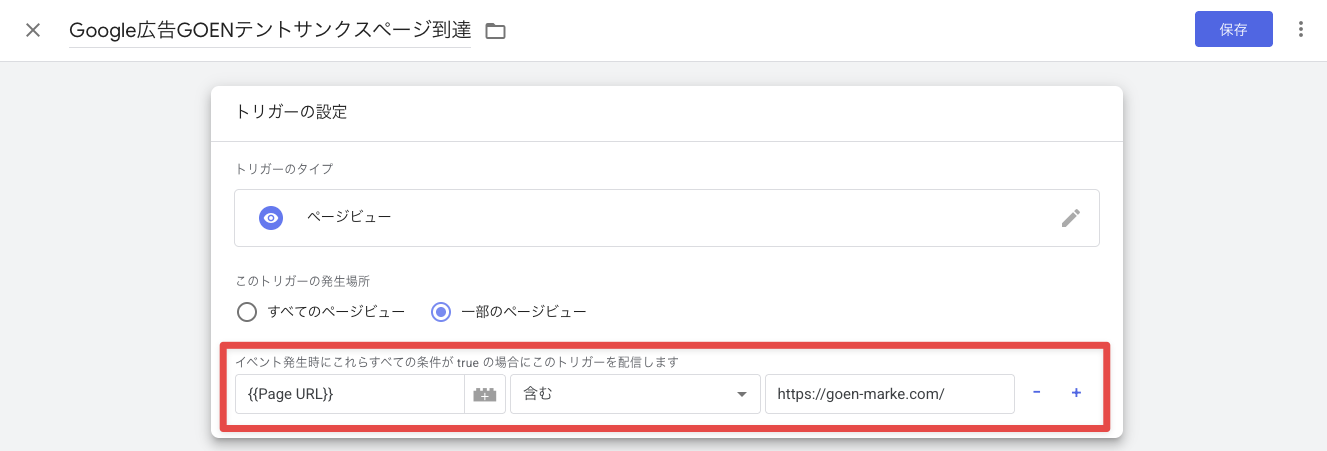Viewport: 1327px width, 451px height.
Task: Edit the trigger name title field
Action: coord(270,31)
